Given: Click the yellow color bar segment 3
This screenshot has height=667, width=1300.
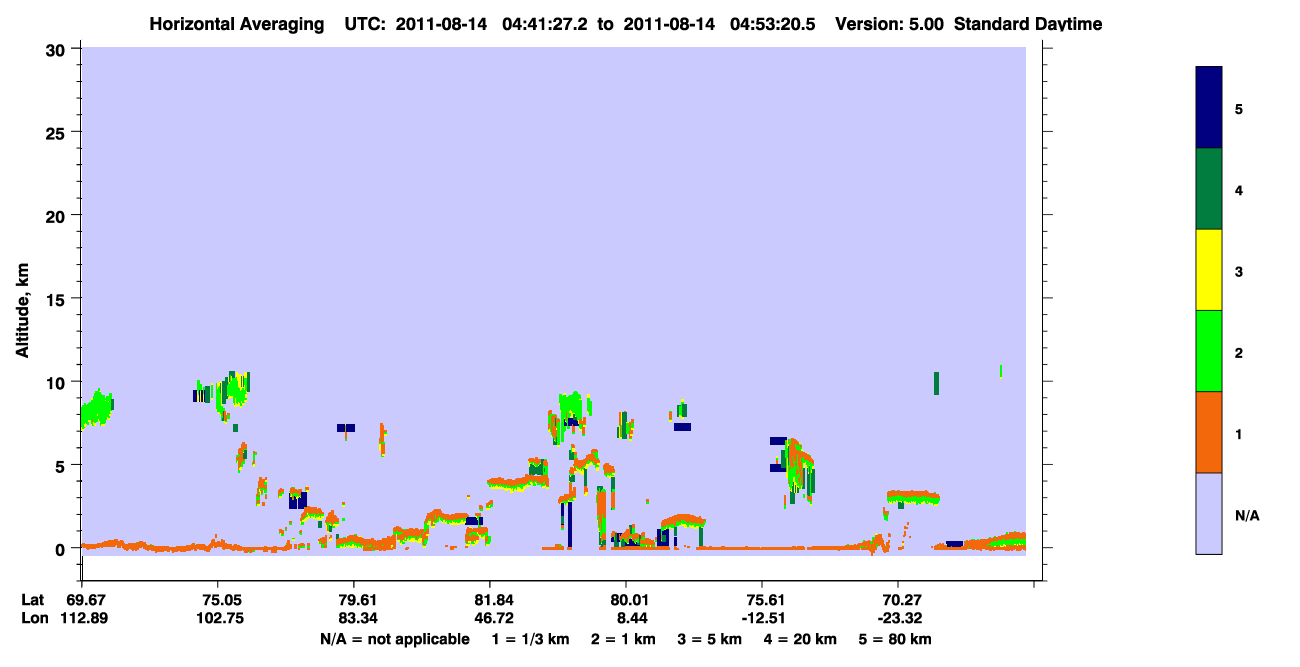Looking at the screenshot, I should click(1209, 270).
